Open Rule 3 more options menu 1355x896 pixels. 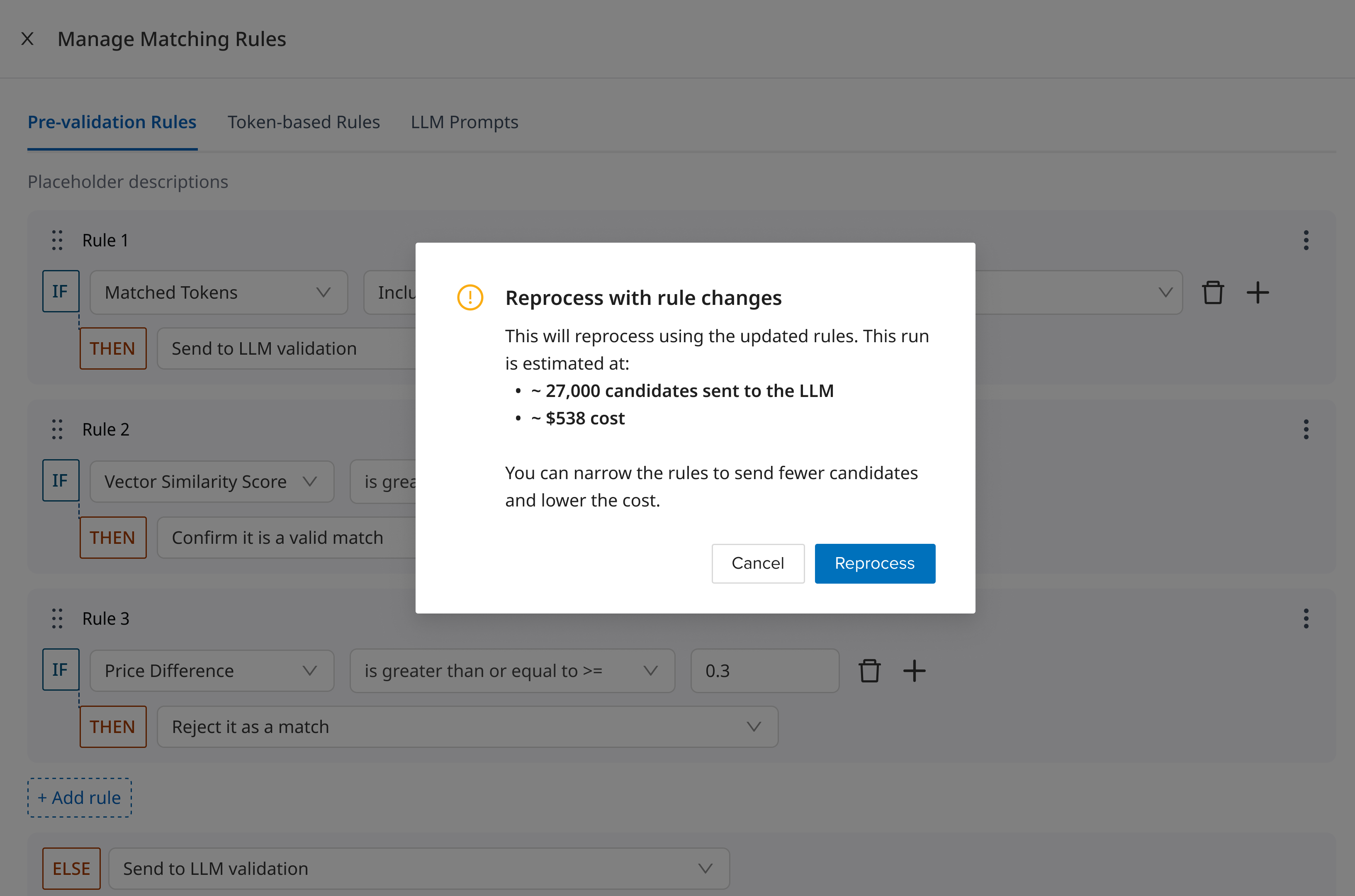[1306, 618]
